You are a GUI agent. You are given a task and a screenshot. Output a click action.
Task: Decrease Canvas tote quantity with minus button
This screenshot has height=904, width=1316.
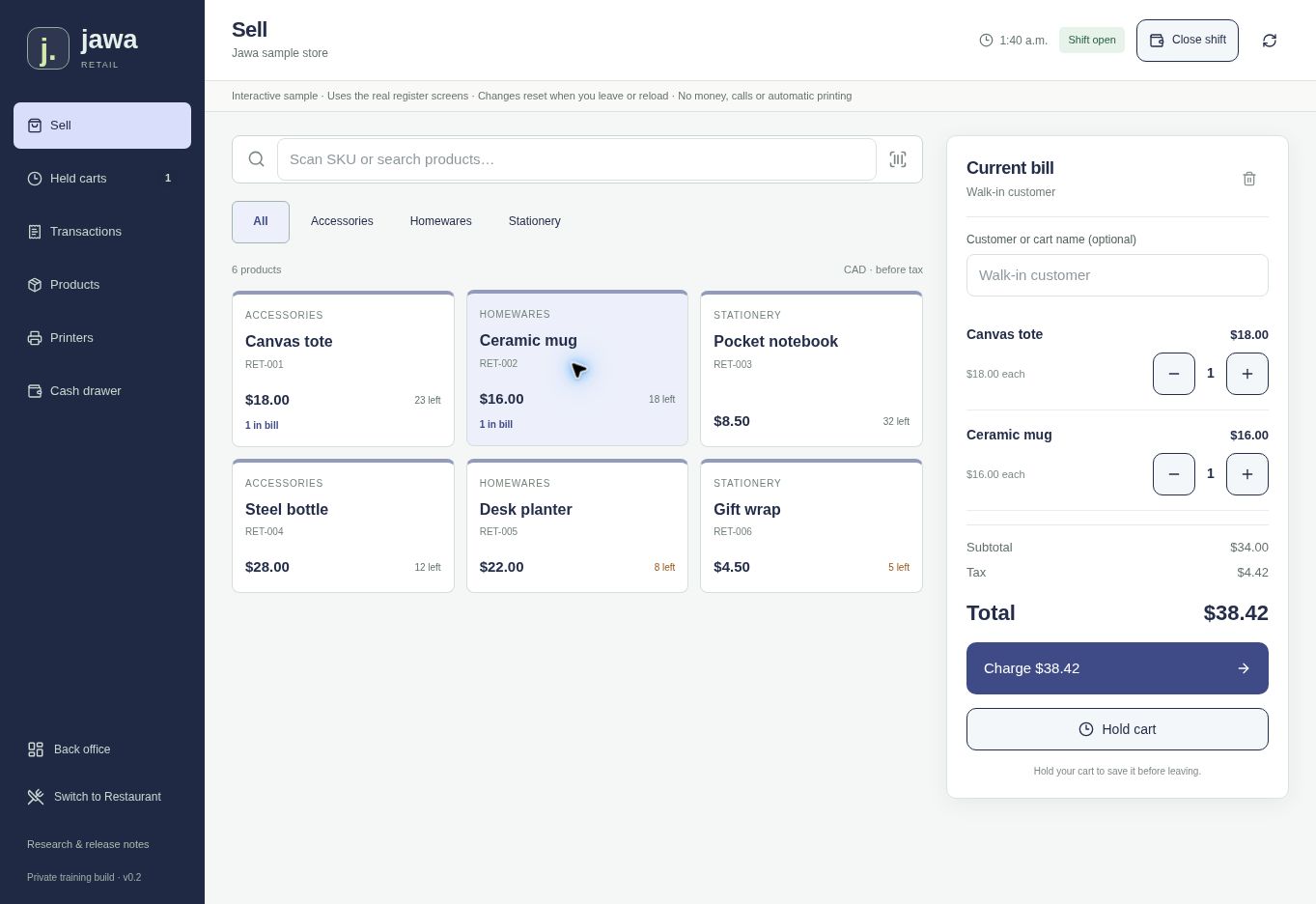point(1174,374)
